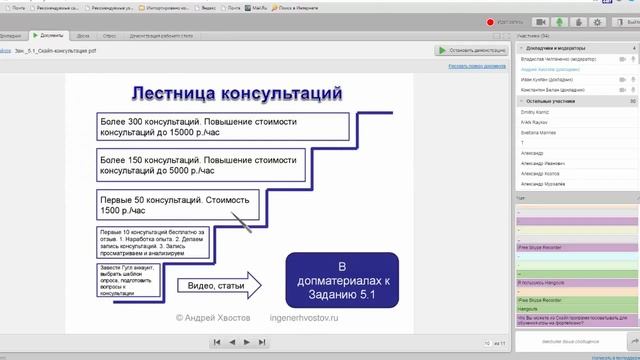Go to the first slide

217,342
